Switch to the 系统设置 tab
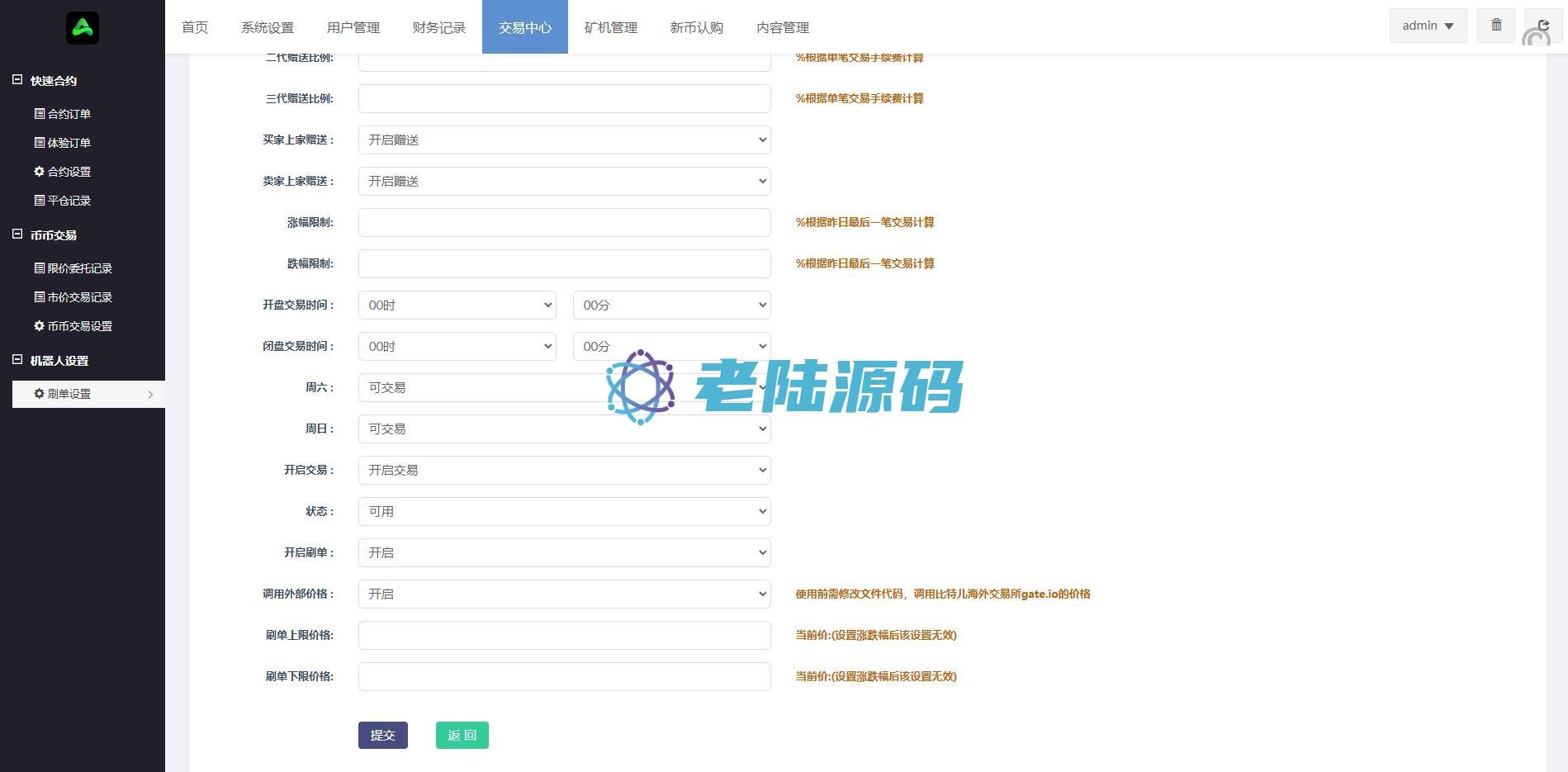1568x772 pixels. (268, 27)
